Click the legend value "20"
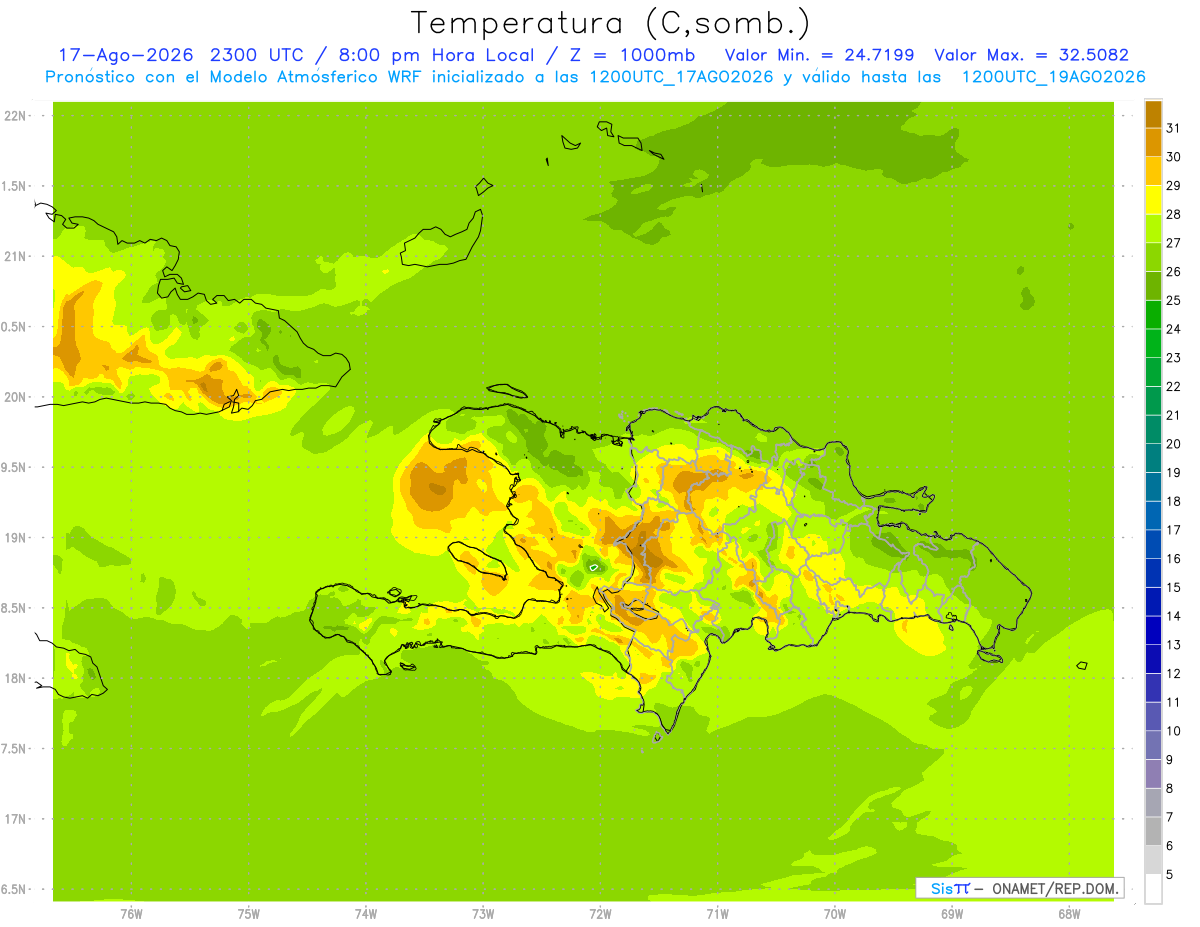This screenshot has width=1200, height=927. click(1173, 444)
